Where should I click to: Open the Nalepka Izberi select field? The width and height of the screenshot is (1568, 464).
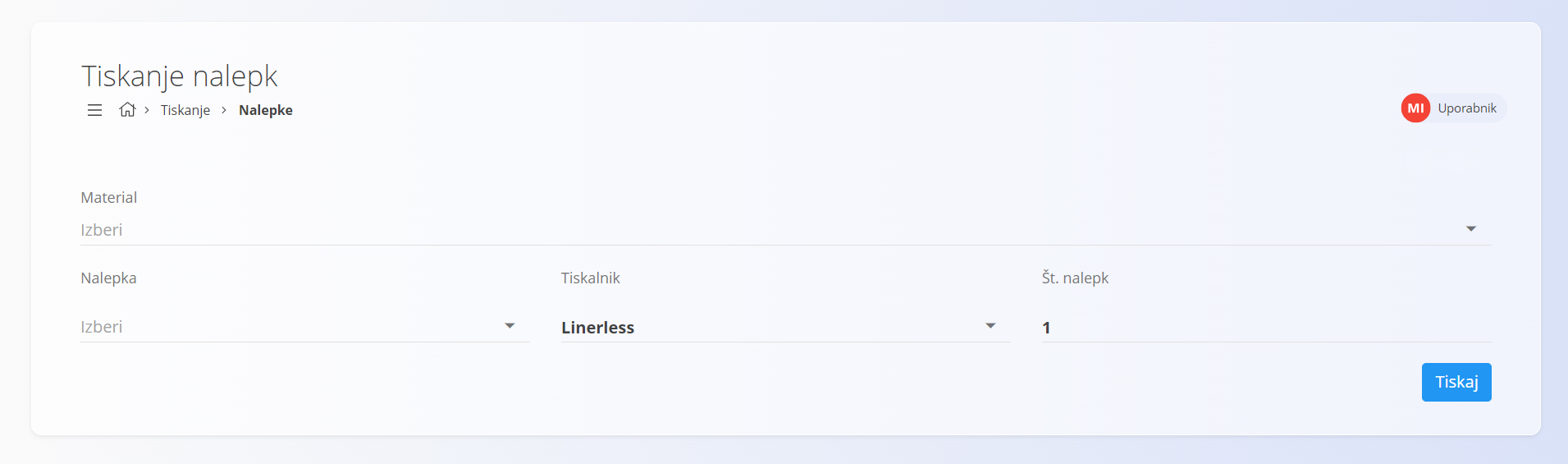pos(305,327)
